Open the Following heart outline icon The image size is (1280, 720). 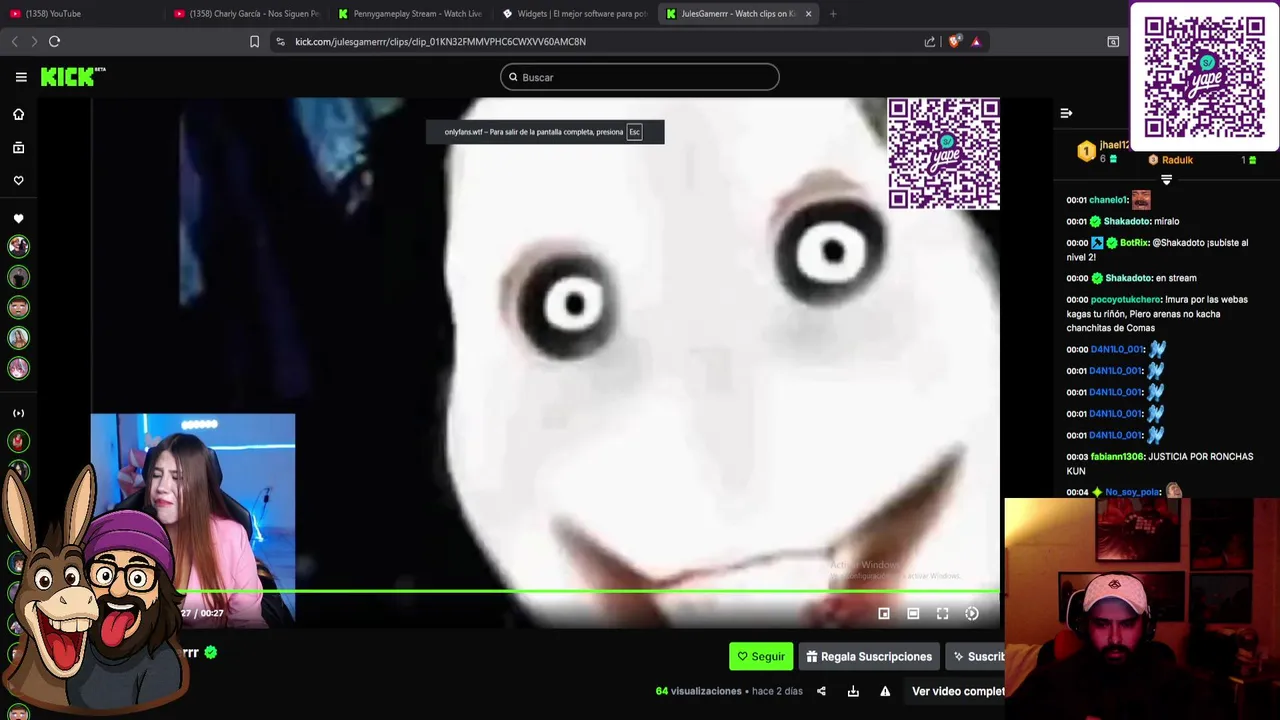18,181
